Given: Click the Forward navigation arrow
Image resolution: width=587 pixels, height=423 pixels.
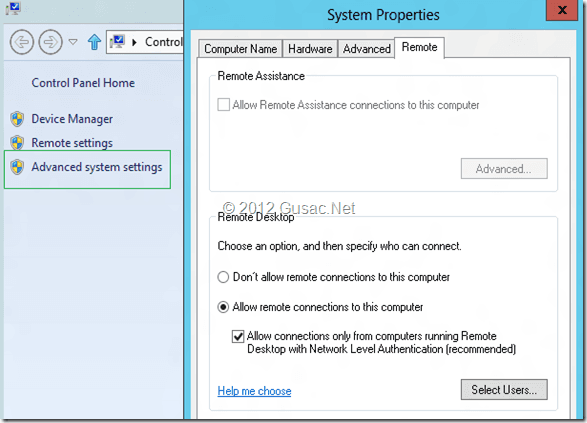Looking at the screenshot, I should pyautogui.click(x=51, y=42).
